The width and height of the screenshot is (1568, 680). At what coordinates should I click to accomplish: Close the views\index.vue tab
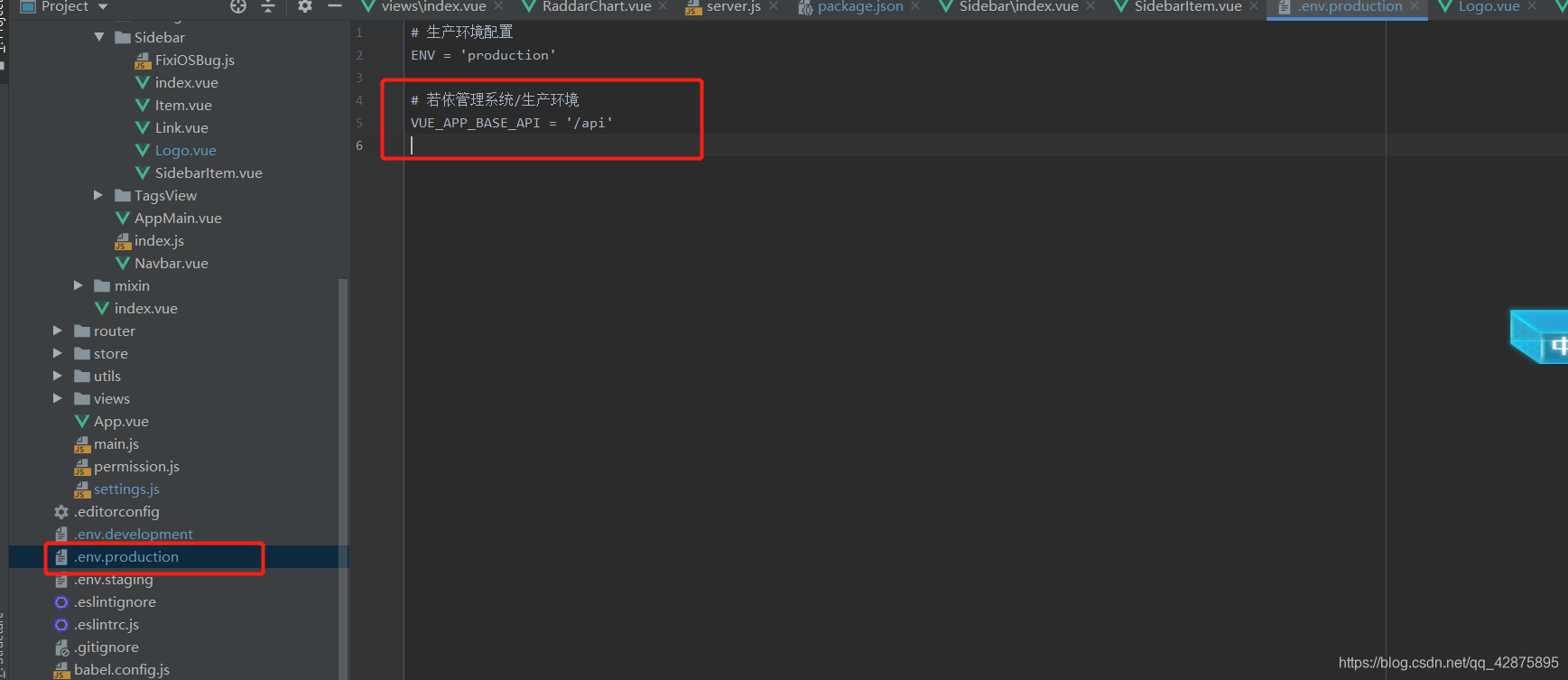[498, 6]
